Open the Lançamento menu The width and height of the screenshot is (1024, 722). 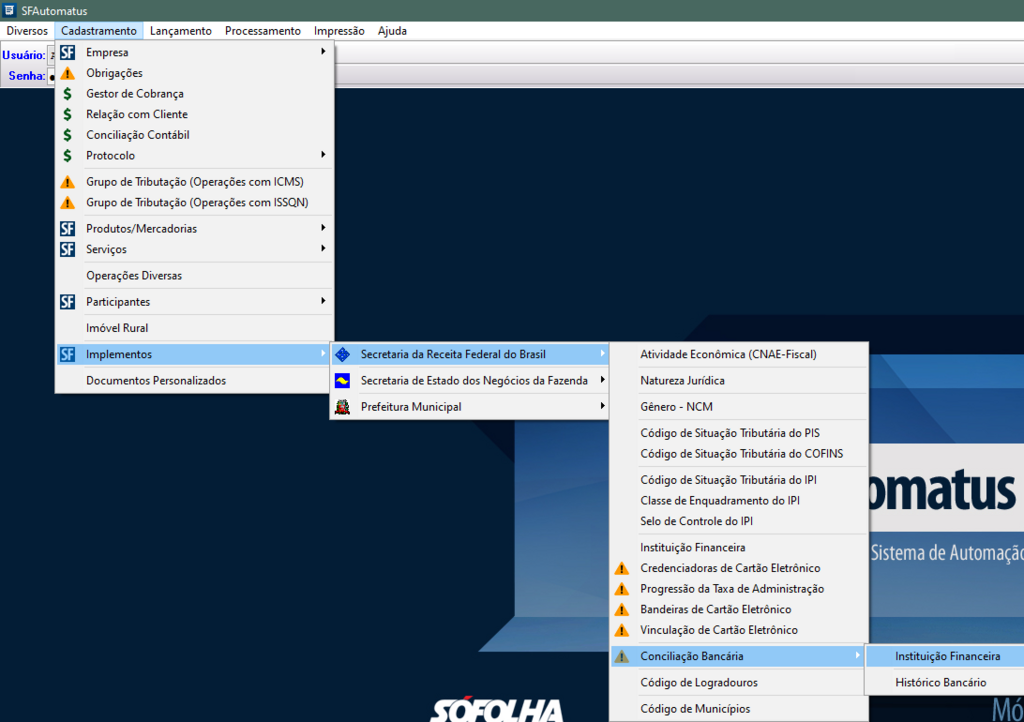[x=180, y=31]
